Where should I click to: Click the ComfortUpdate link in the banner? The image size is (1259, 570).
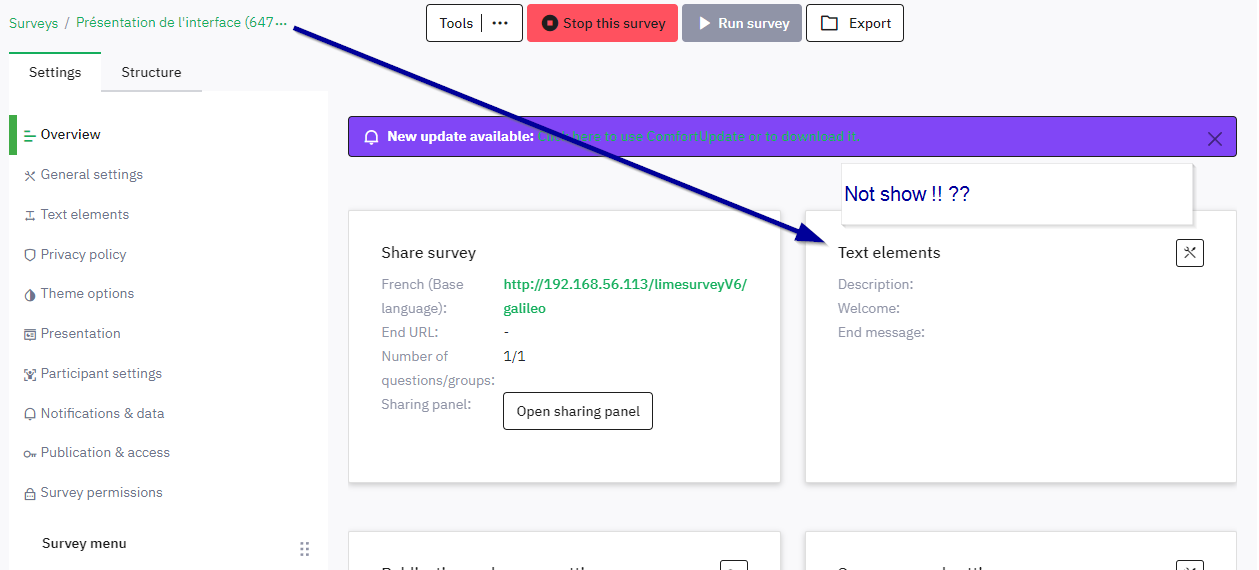(698, 136)
